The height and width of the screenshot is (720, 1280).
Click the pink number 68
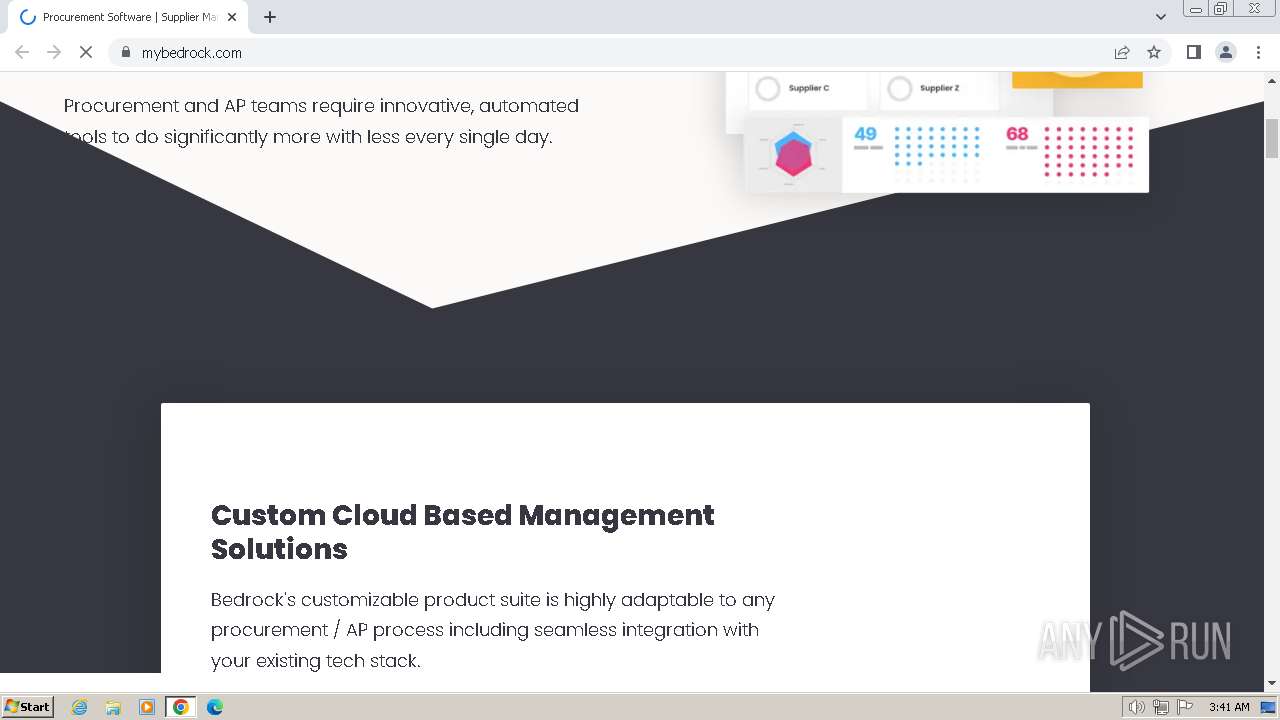[x=1017, y=134]
